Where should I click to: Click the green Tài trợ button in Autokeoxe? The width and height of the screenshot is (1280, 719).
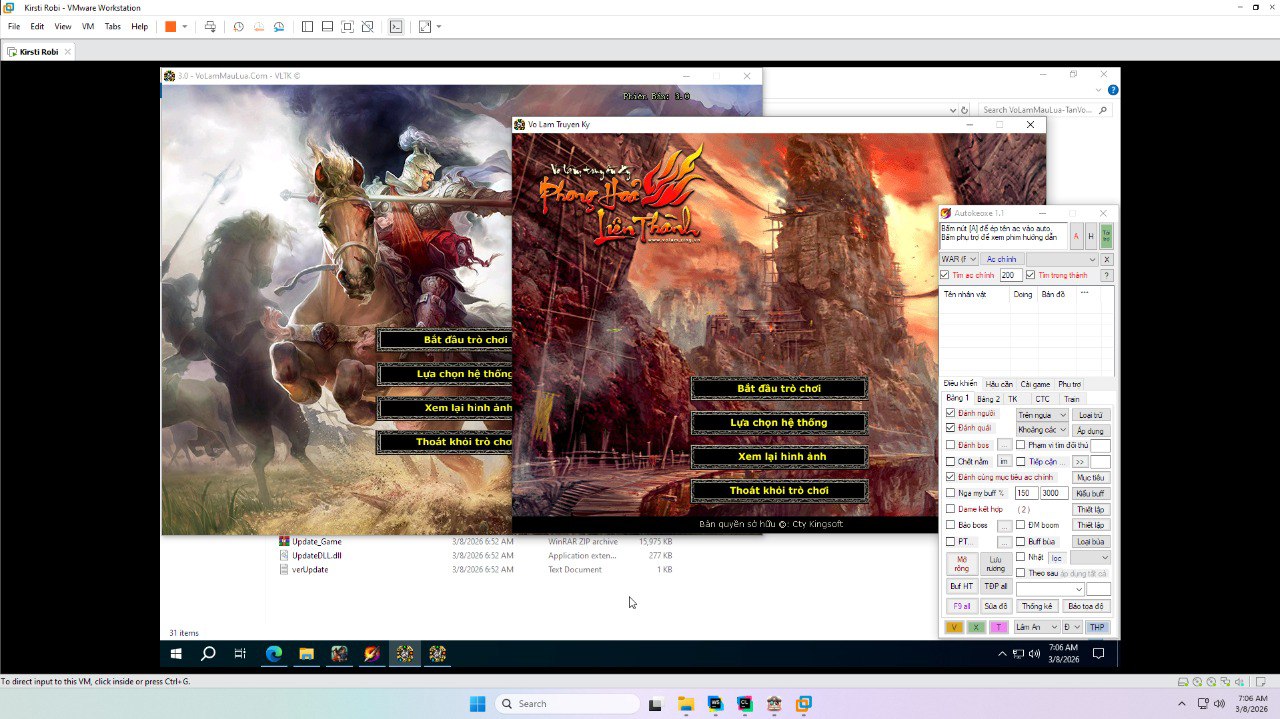(1106, 236)
